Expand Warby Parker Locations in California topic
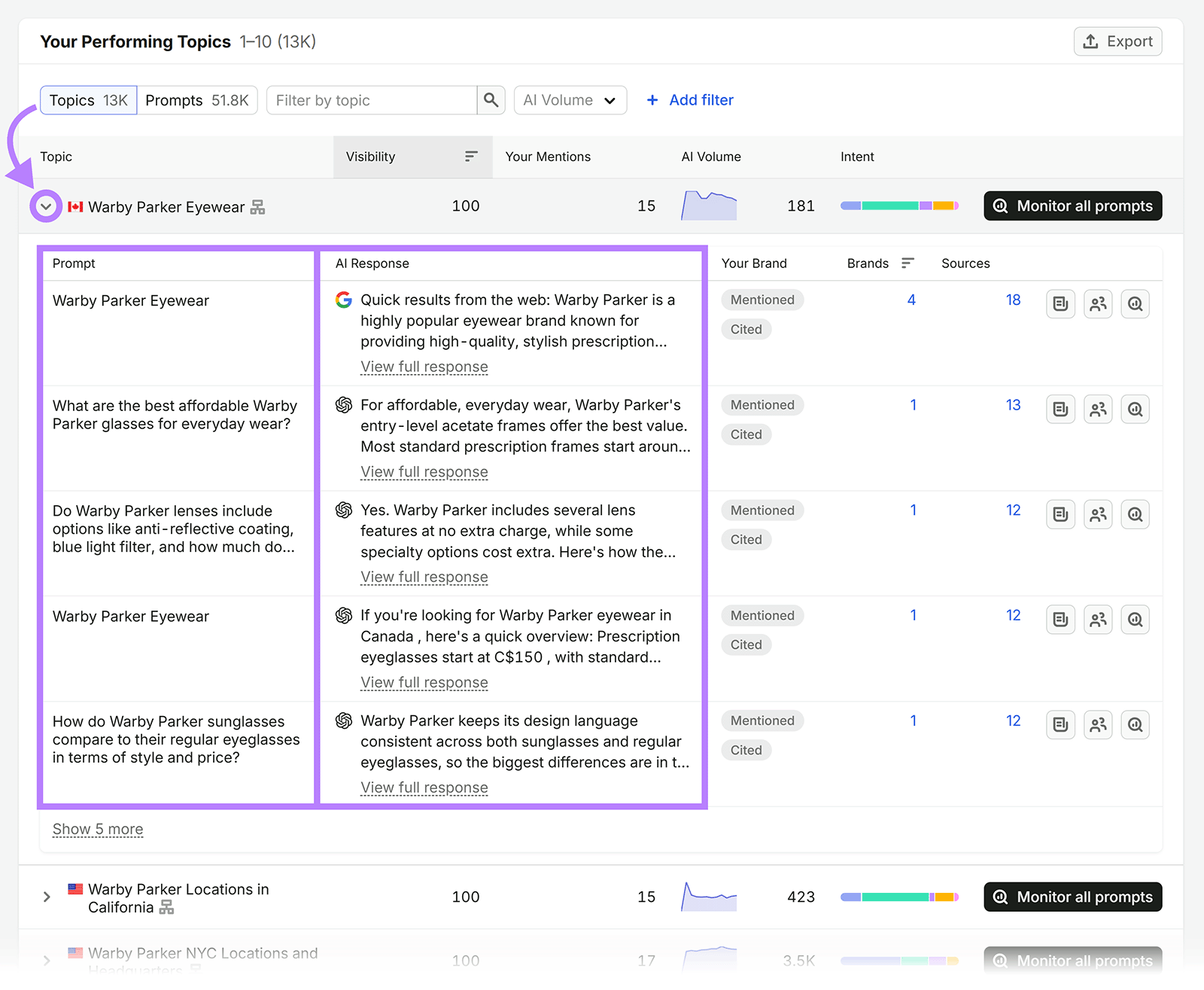 (47, 897)
